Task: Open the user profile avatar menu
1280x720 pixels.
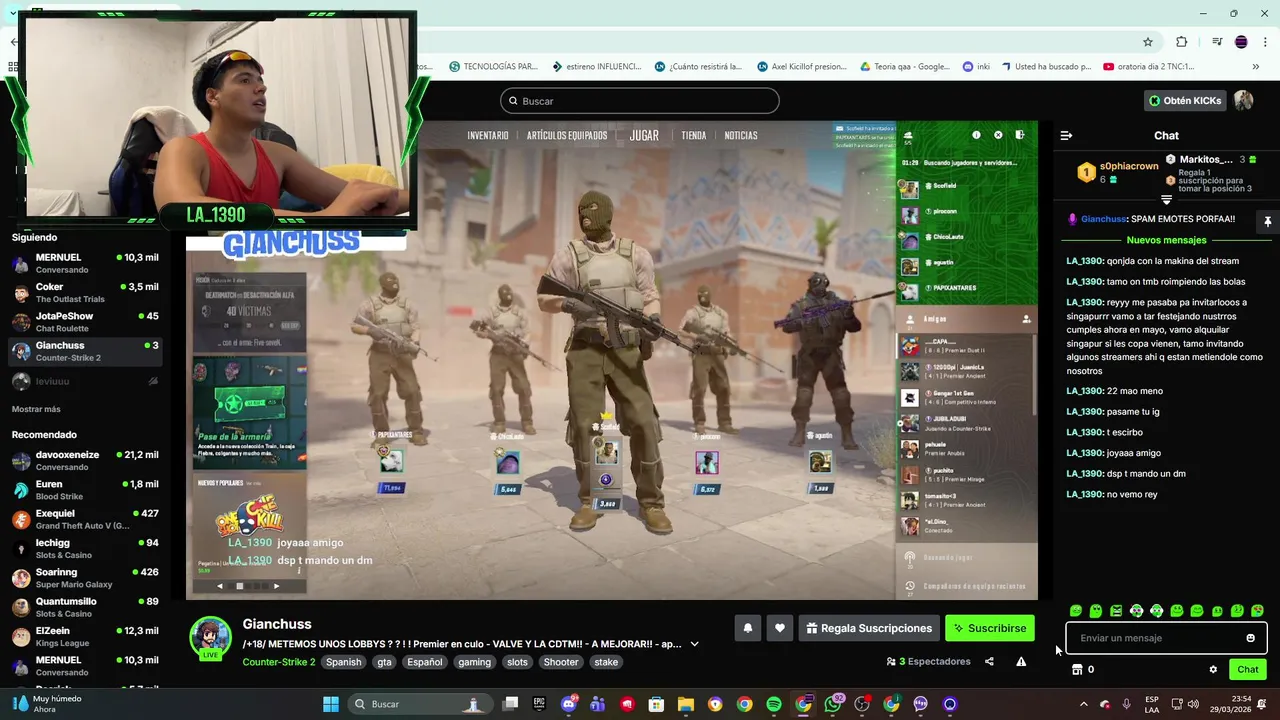Action: coord(1243,101)
